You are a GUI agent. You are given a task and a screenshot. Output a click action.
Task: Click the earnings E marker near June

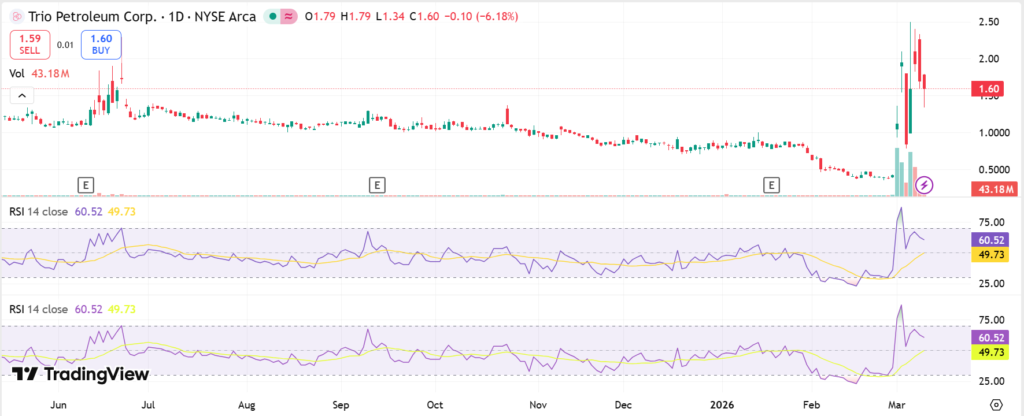(x=87, y=185)
